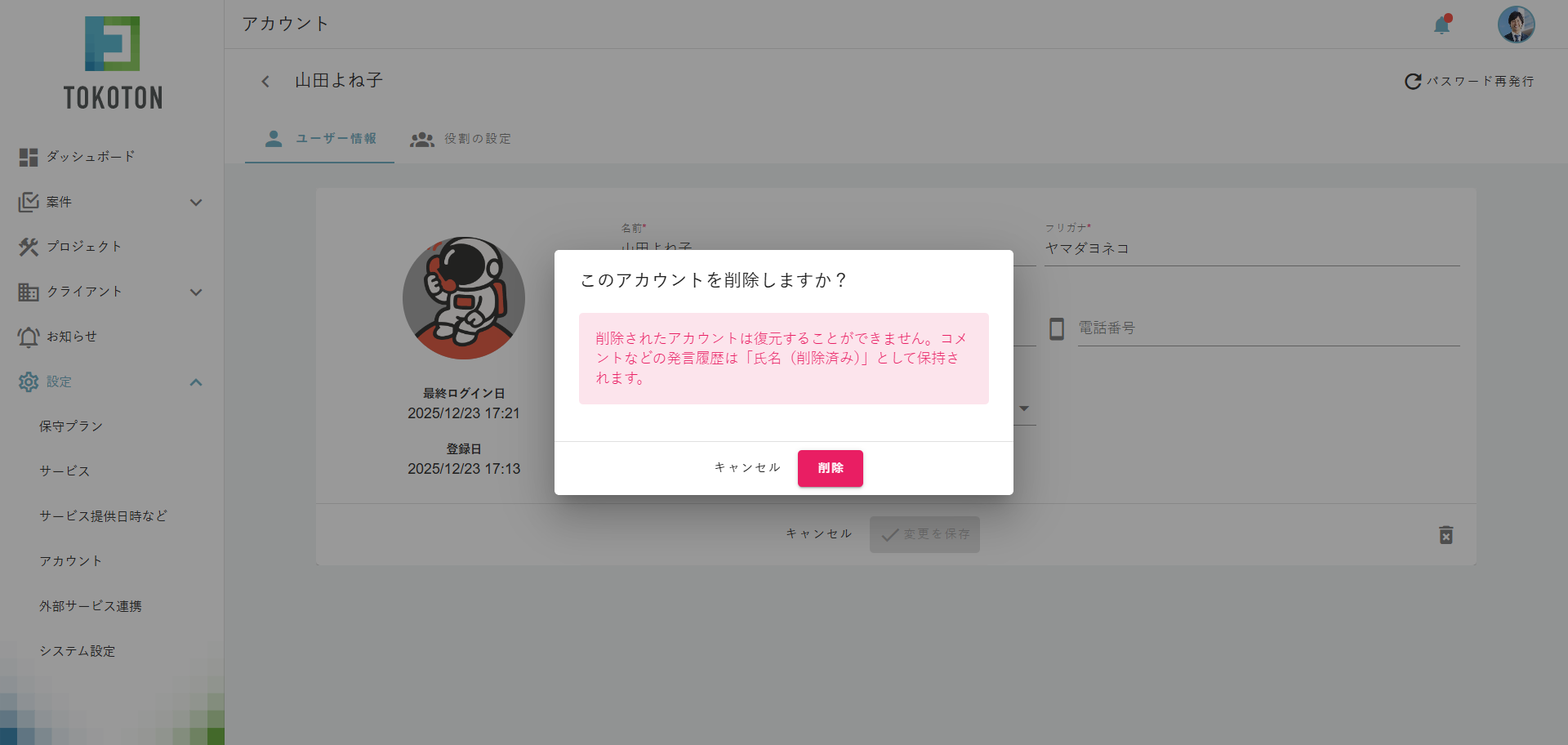Open the ダッシュボード icon in the sidebar
1568x745 pixels.
[x=29, y=157]
